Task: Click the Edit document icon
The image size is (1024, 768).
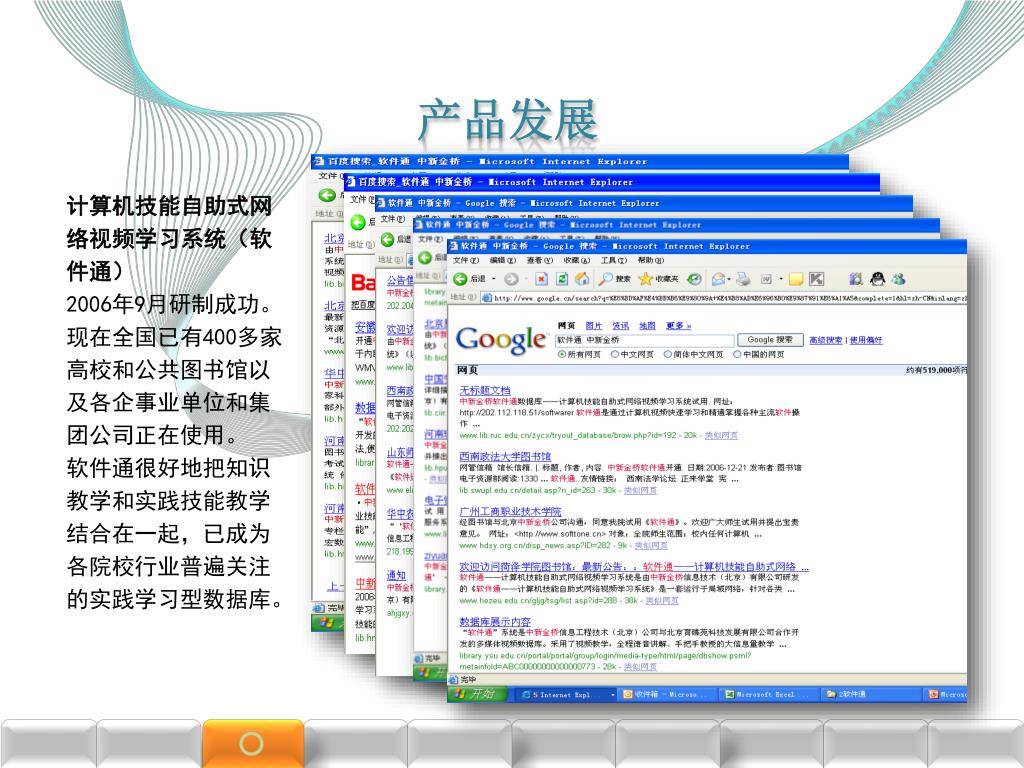Action: click(767, 279)
